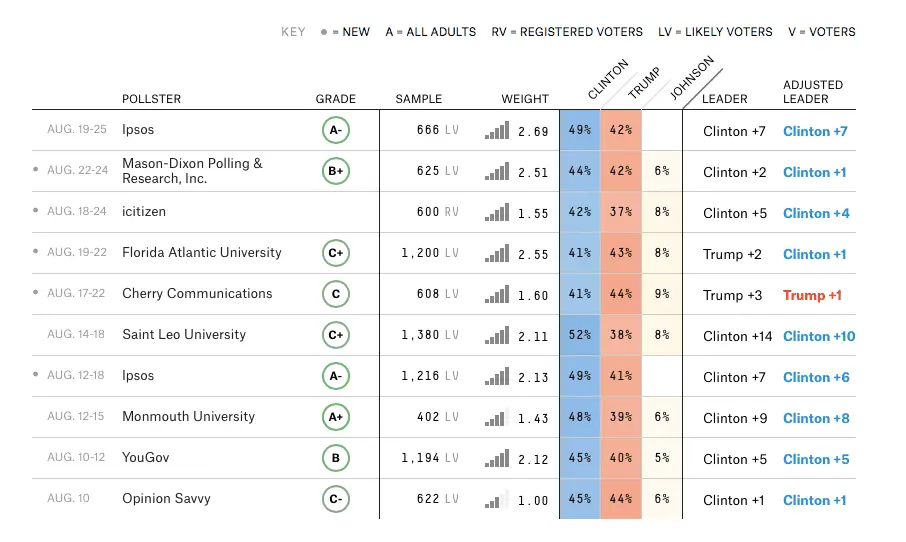The image size is (906, 542).
Task: Click the red Trump +1 adjusted leader
Action: pyautogui.click(x=812, y=295)
